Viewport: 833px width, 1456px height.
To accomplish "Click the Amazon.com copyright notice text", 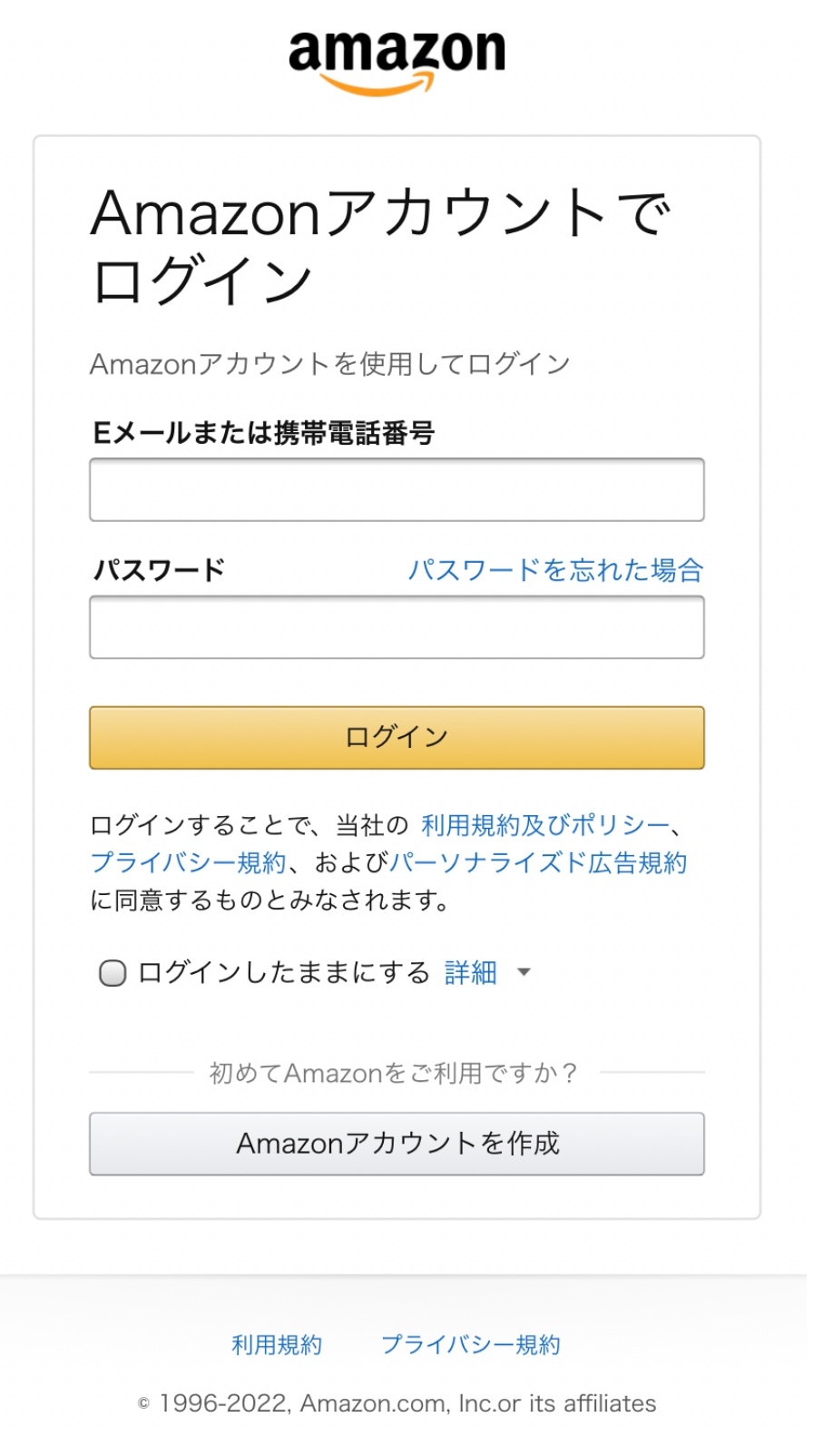I will 397,1403.
